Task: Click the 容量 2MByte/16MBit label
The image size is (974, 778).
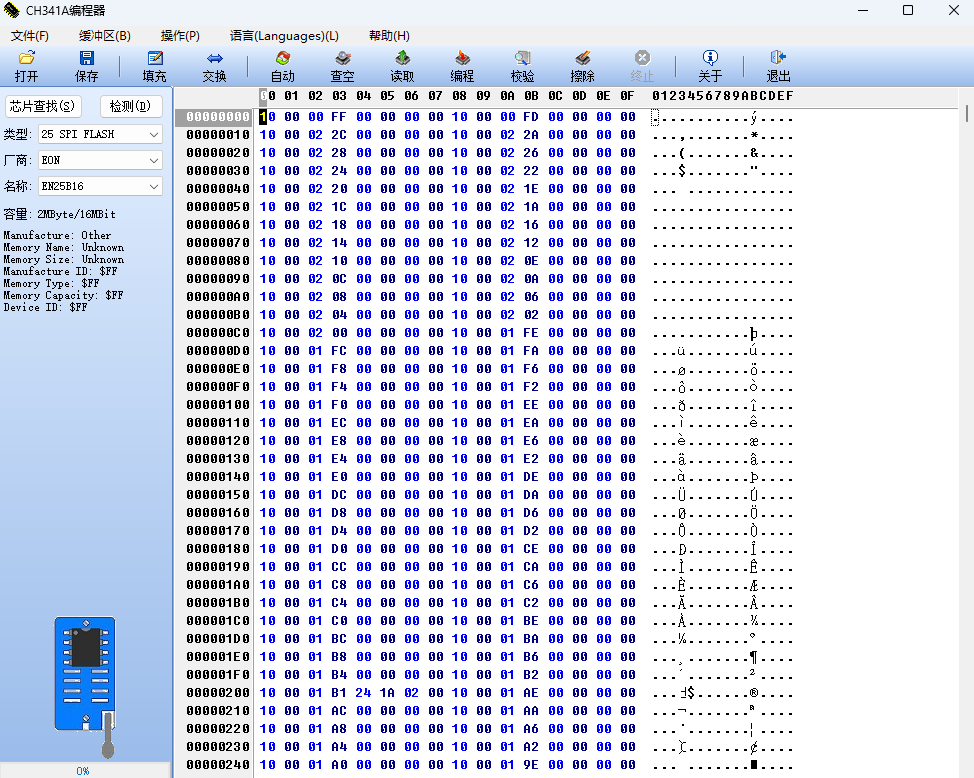Action: click(60, 214)
